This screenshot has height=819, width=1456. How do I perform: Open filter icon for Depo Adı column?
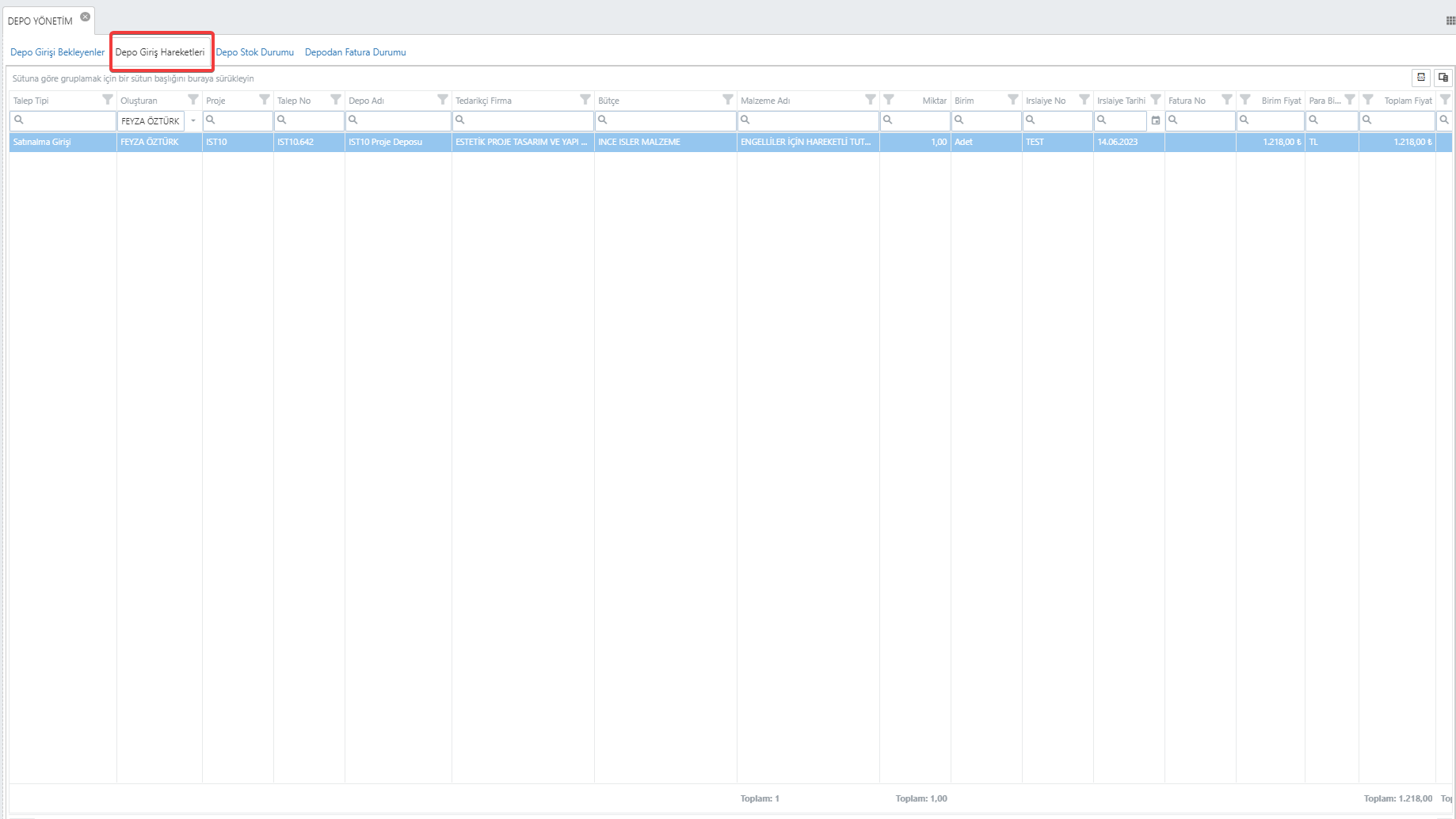[x=443, y=100]
